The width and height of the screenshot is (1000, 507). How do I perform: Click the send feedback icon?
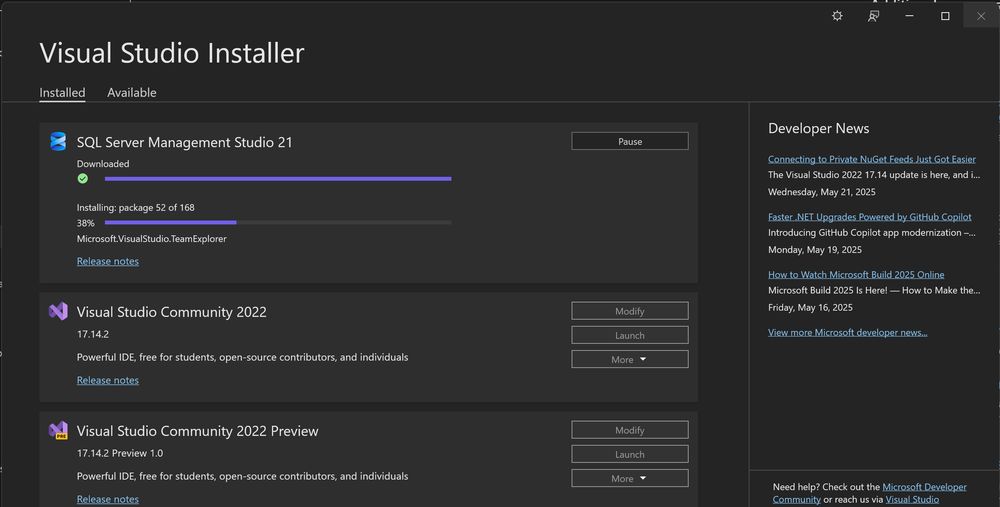(x=873, y=16)
